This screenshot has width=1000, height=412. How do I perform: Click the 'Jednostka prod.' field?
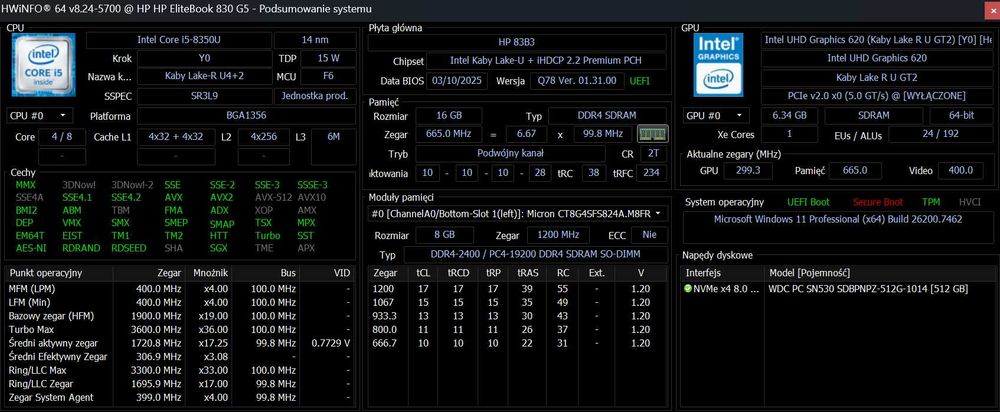315,96
